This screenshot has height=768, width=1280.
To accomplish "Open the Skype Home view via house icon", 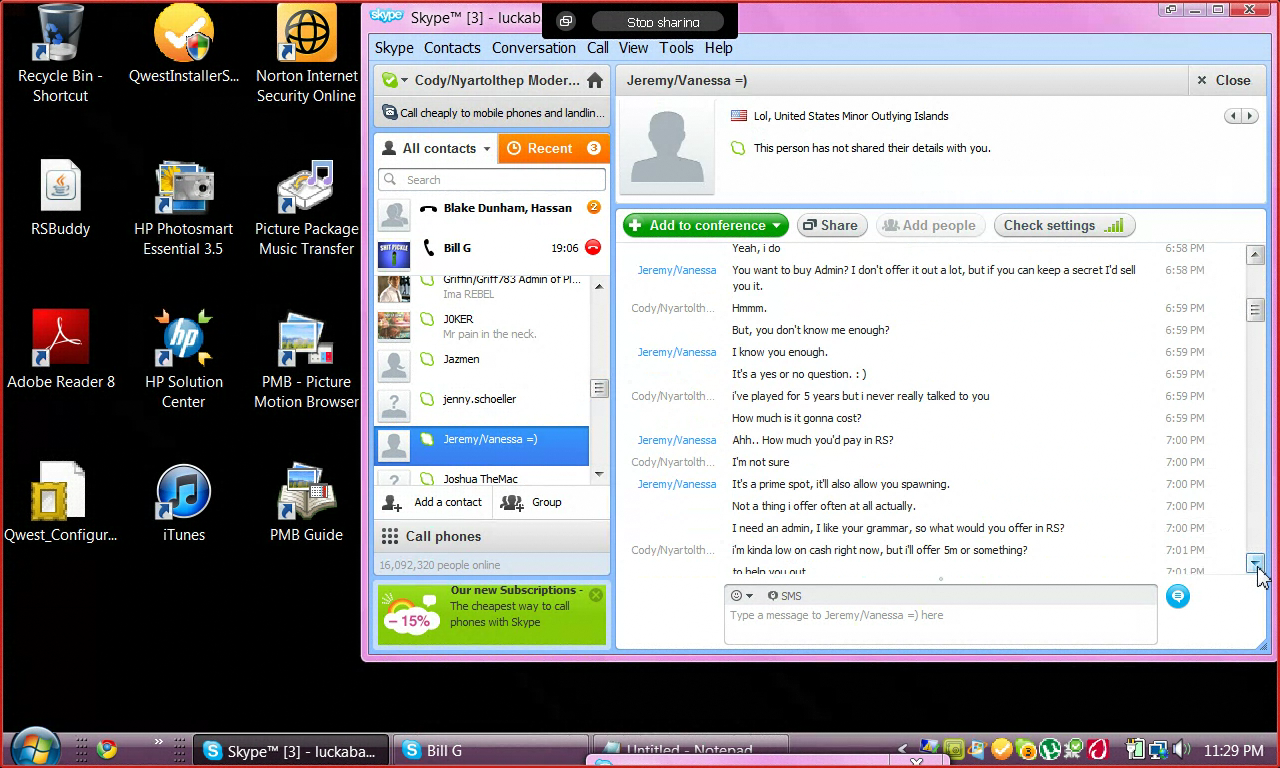I will pyautogui.click(x=595, y=80).
